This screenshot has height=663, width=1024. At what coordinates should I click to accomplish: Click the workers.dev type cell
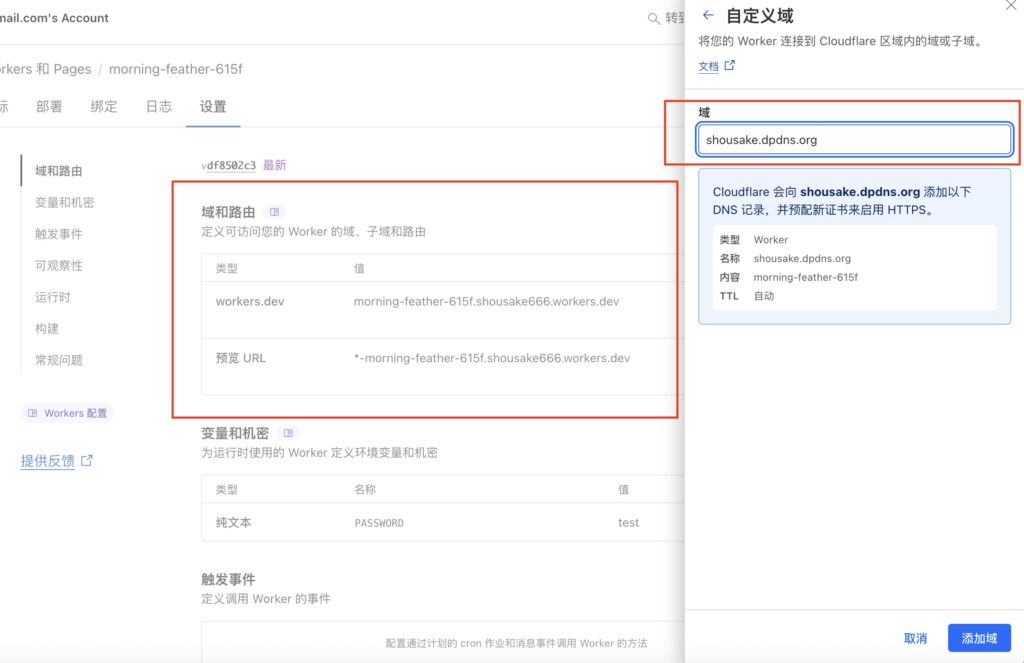pyautogui.click(x=250, y=301)
